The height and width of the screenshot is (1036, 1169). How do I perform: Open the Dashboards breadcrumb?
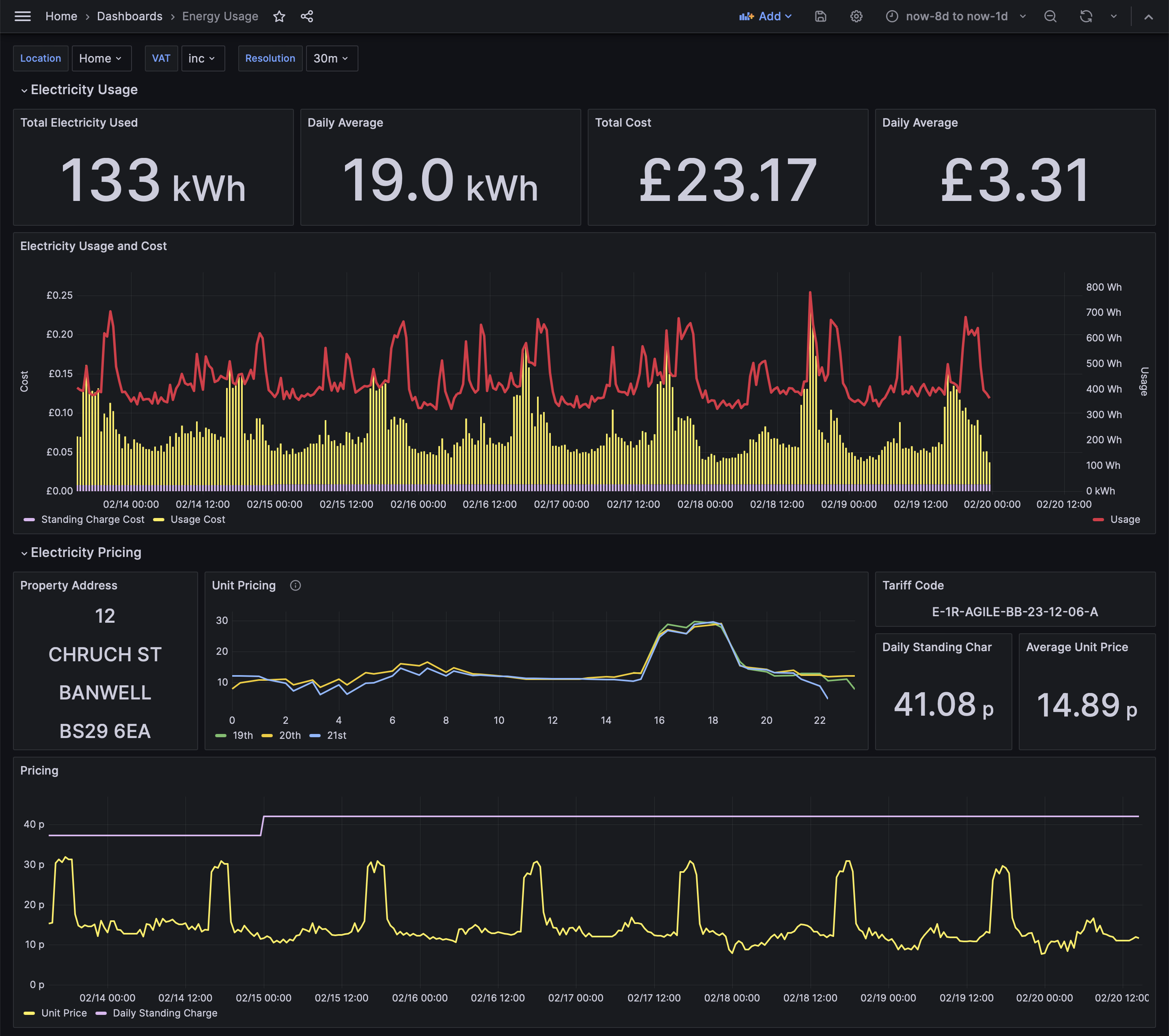click(129, 17)
